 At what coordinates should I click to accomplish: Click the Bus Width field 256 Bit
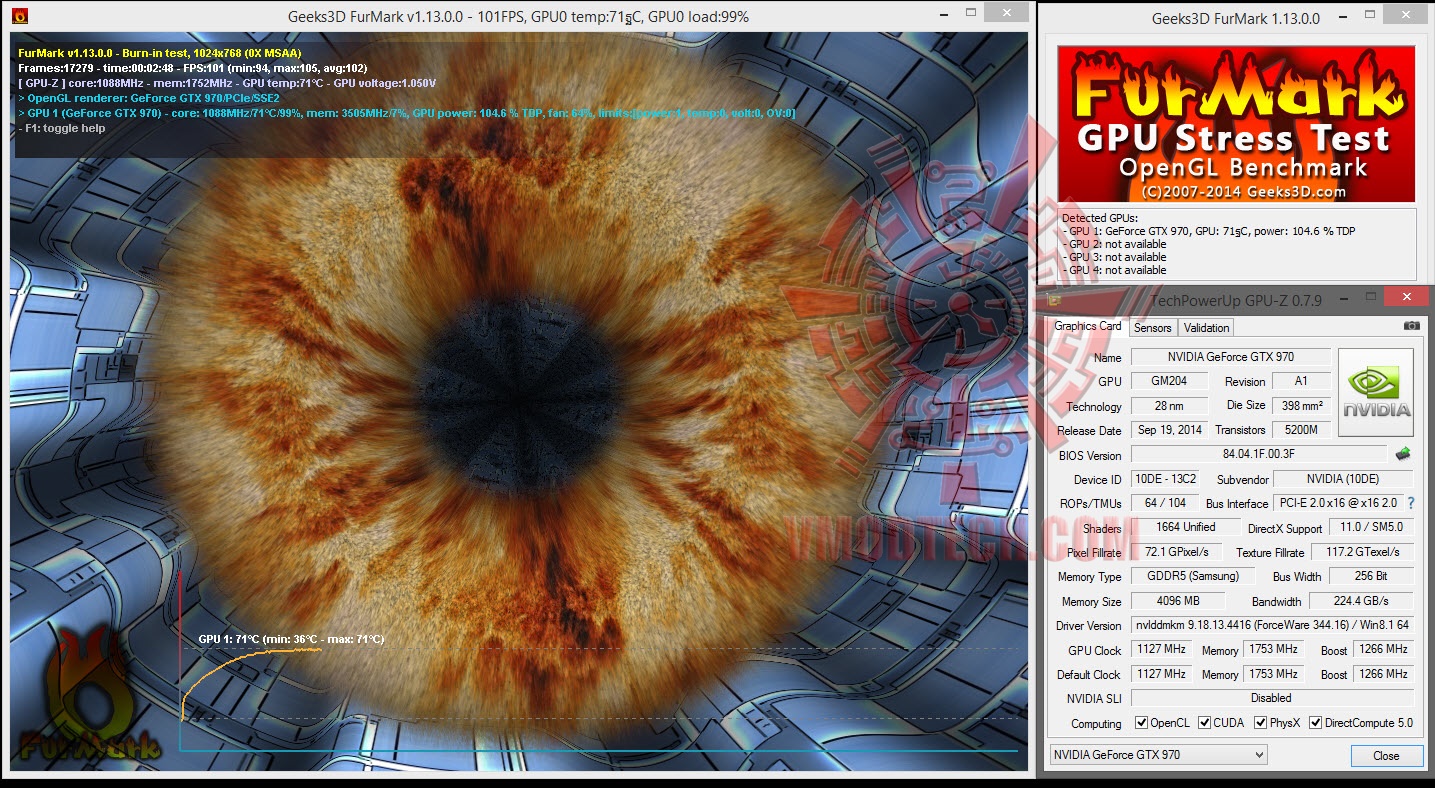[x=1371, y=576]
